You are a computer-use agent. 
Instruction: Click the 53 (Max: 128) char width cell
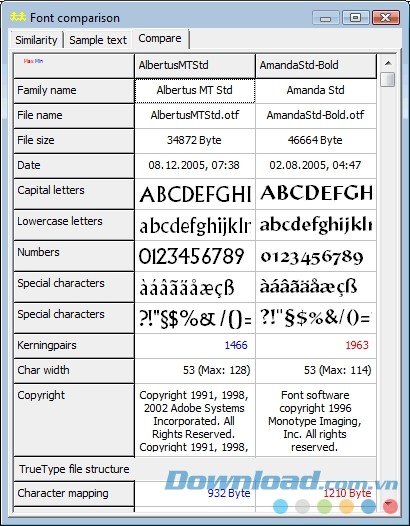[195, 371]
